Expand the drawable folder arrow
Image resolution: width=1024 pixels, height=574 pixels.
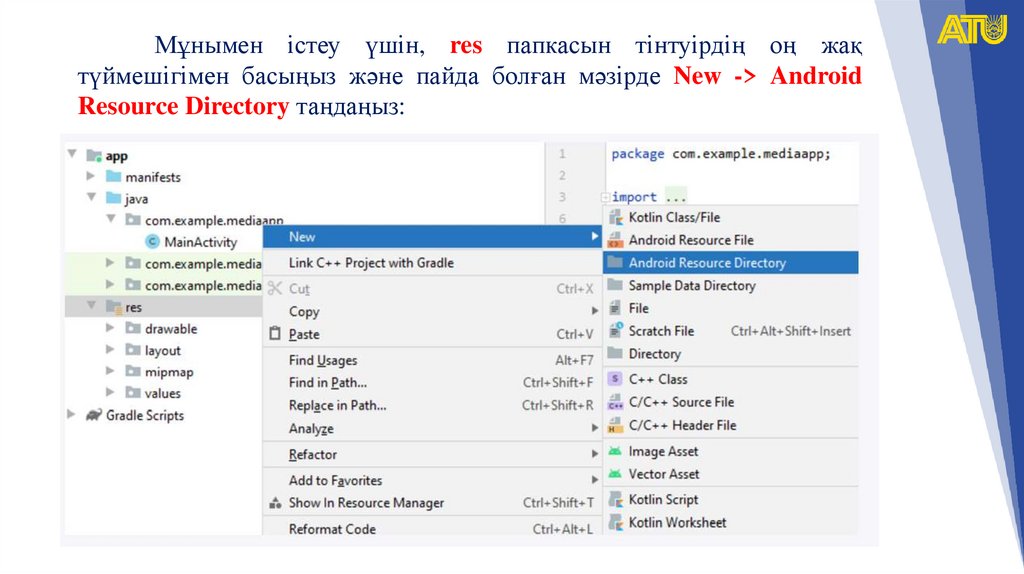[x=110, y=329]
